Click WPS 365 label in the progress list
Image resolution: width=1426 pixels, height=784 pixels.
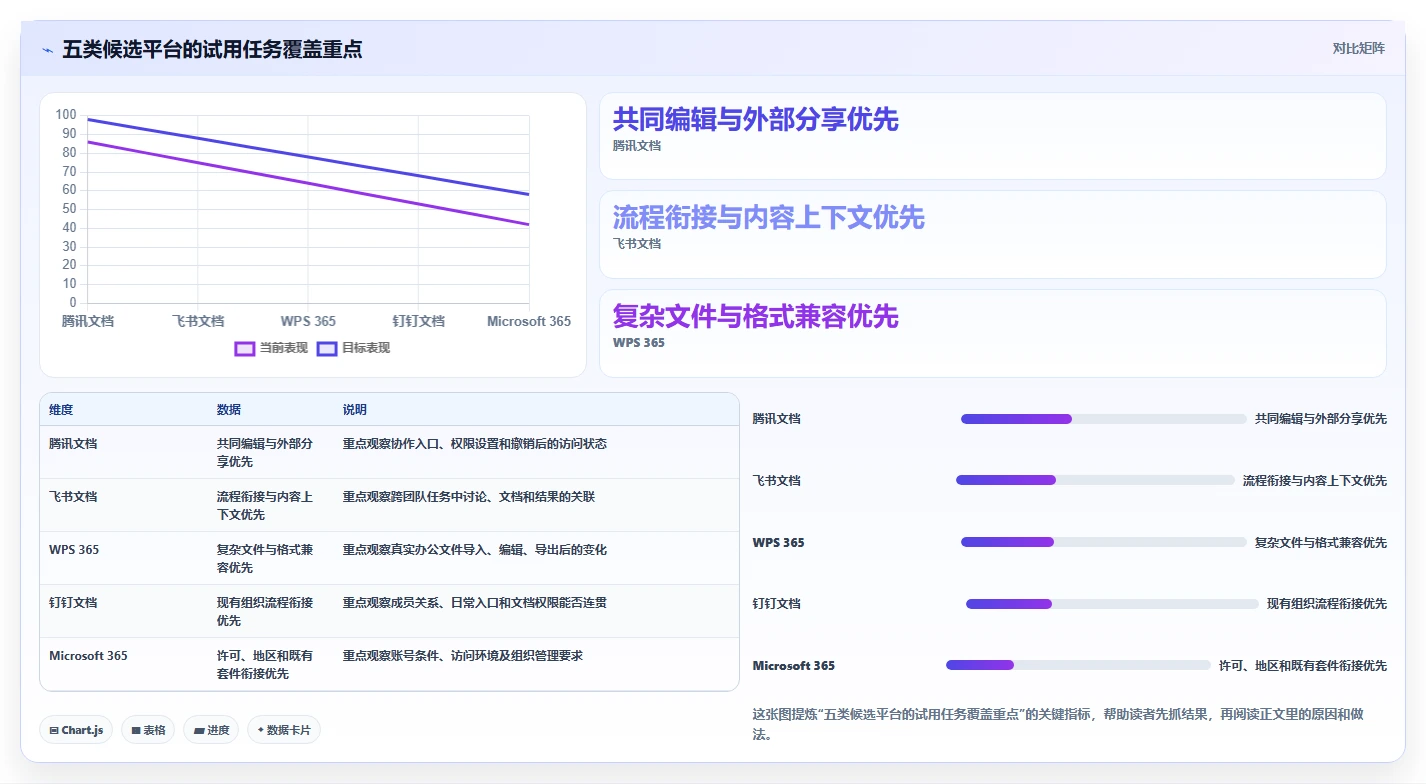(x=778, y=543)
